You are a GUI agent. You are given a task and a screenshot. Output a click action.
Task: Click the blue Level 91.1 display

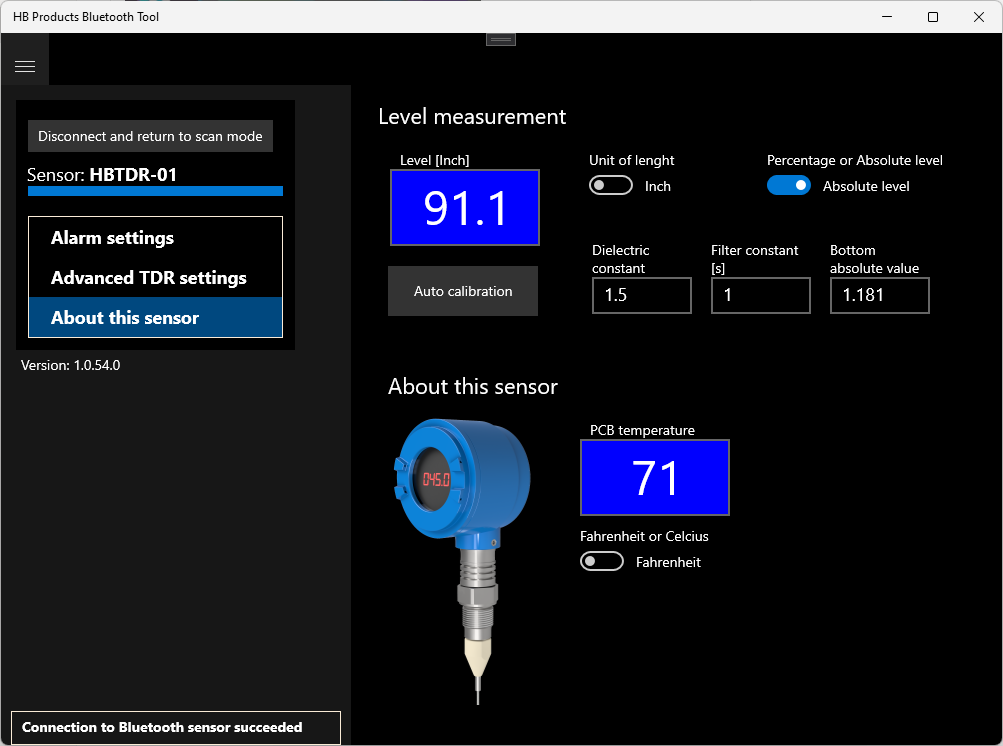click(465, 207)
